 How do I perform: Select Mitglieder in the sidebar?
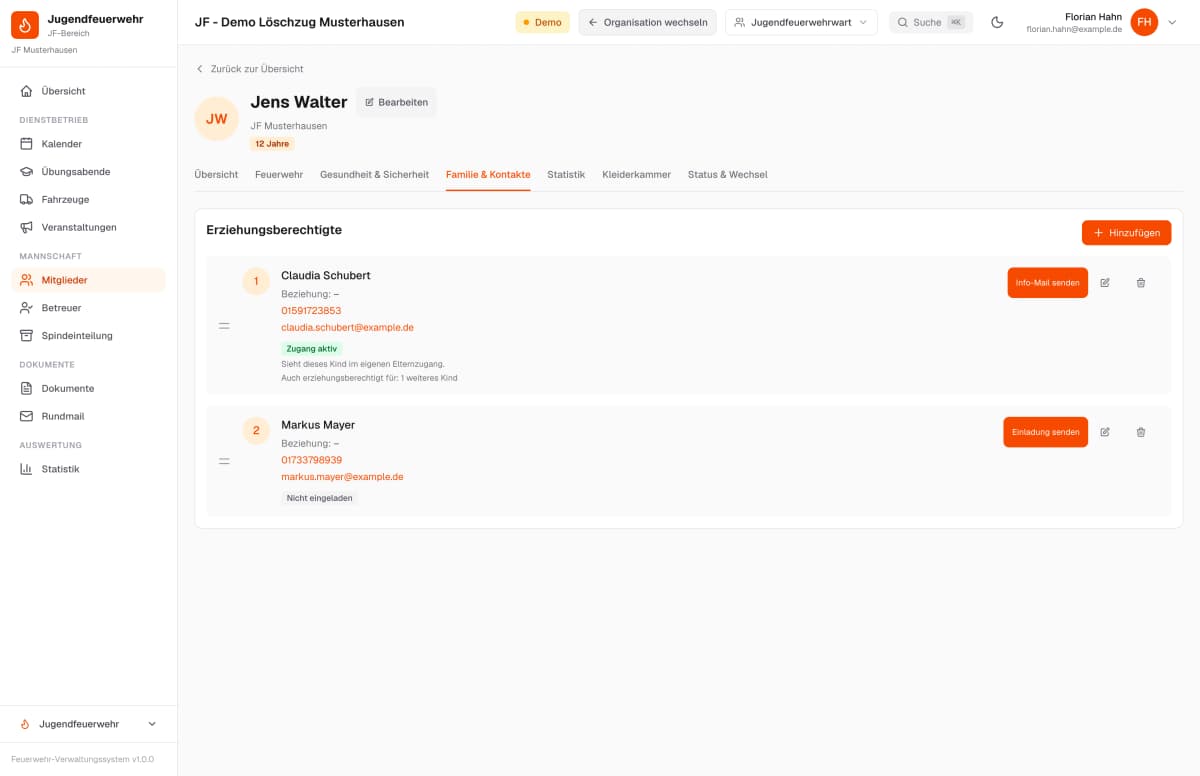tap(88, 280)
